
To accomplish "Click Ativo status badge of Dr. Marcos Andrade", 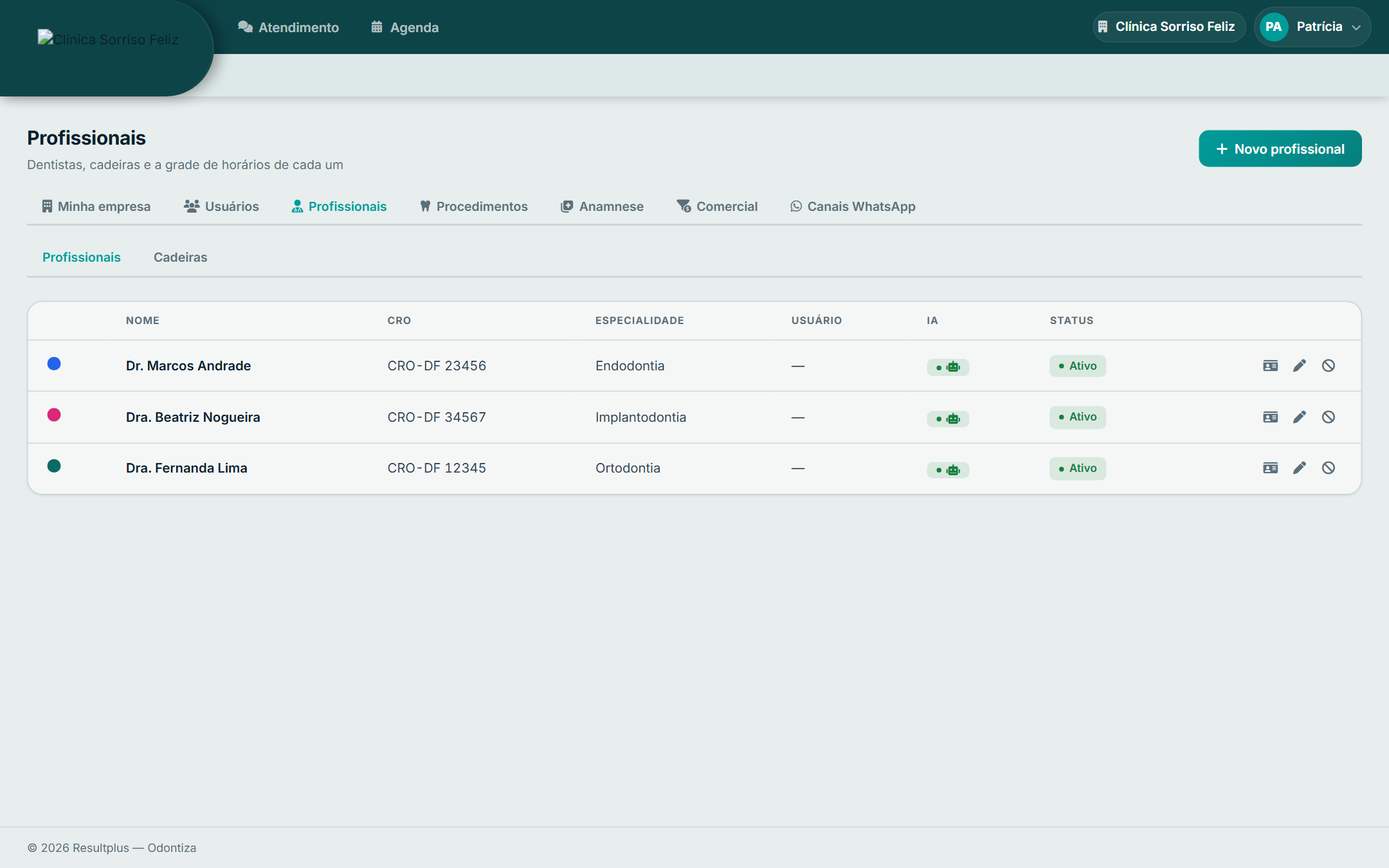I will point(1078,366).
